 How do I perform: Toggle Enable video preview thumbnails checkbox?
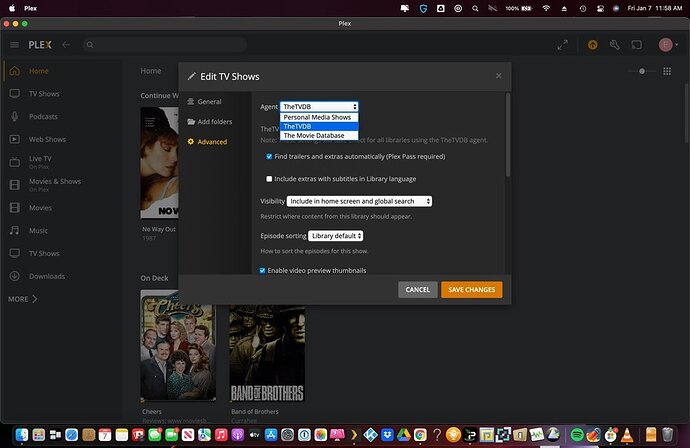[x=262, y=271]
